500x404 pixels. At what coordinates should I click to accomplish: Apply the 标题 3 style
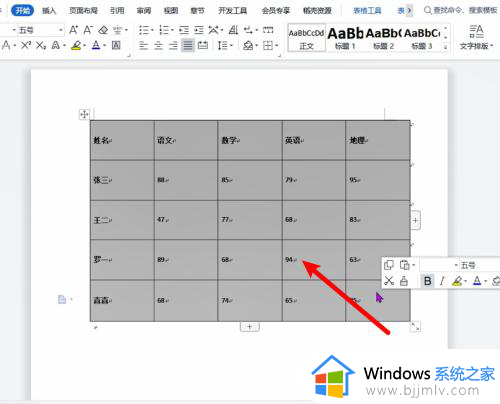(422, 38)
